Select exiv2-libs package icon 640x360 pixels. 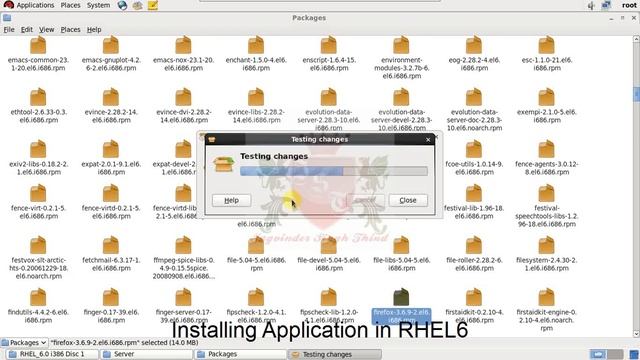[x=38, y=149]
